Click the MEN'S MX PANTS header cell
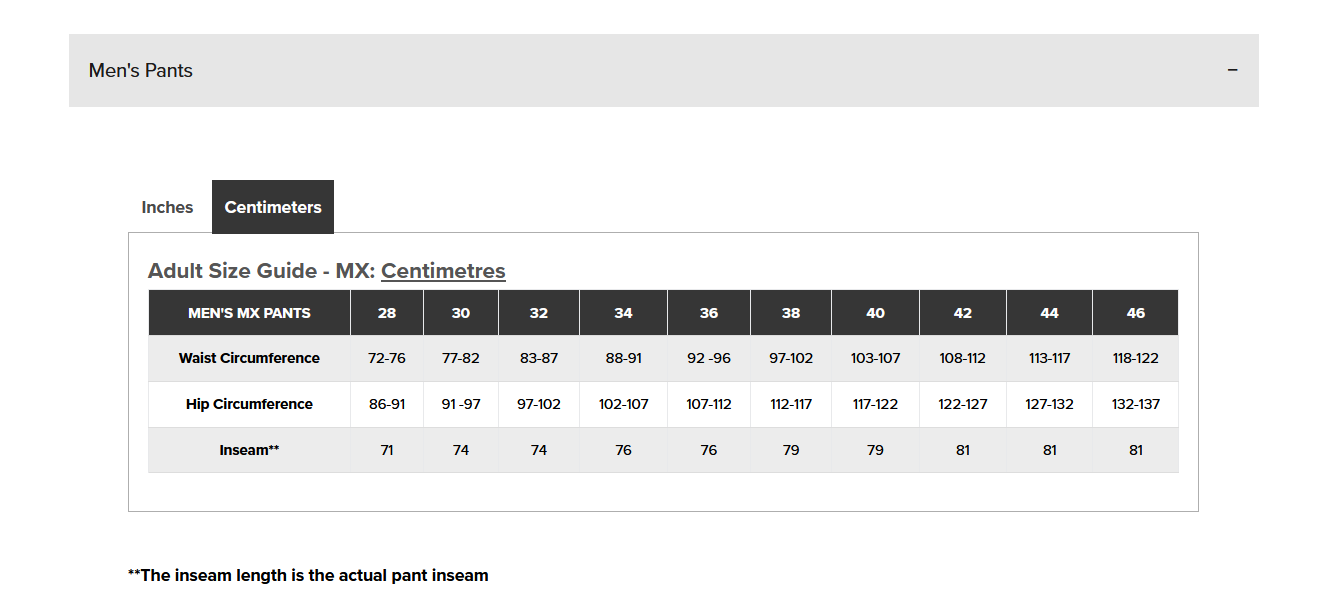Viewport: 1321px width, 594px height. [x=249, y=313]
